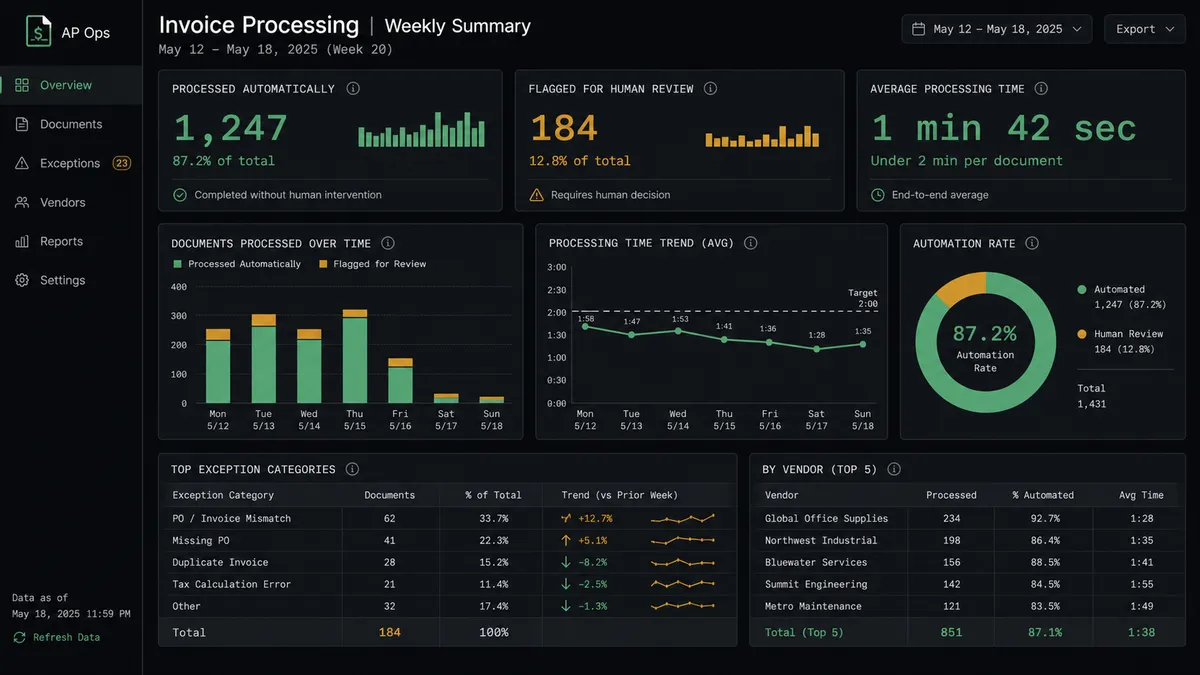Click the Human Review legend dot
The image size is (1200, 675).
point(1082,334)
